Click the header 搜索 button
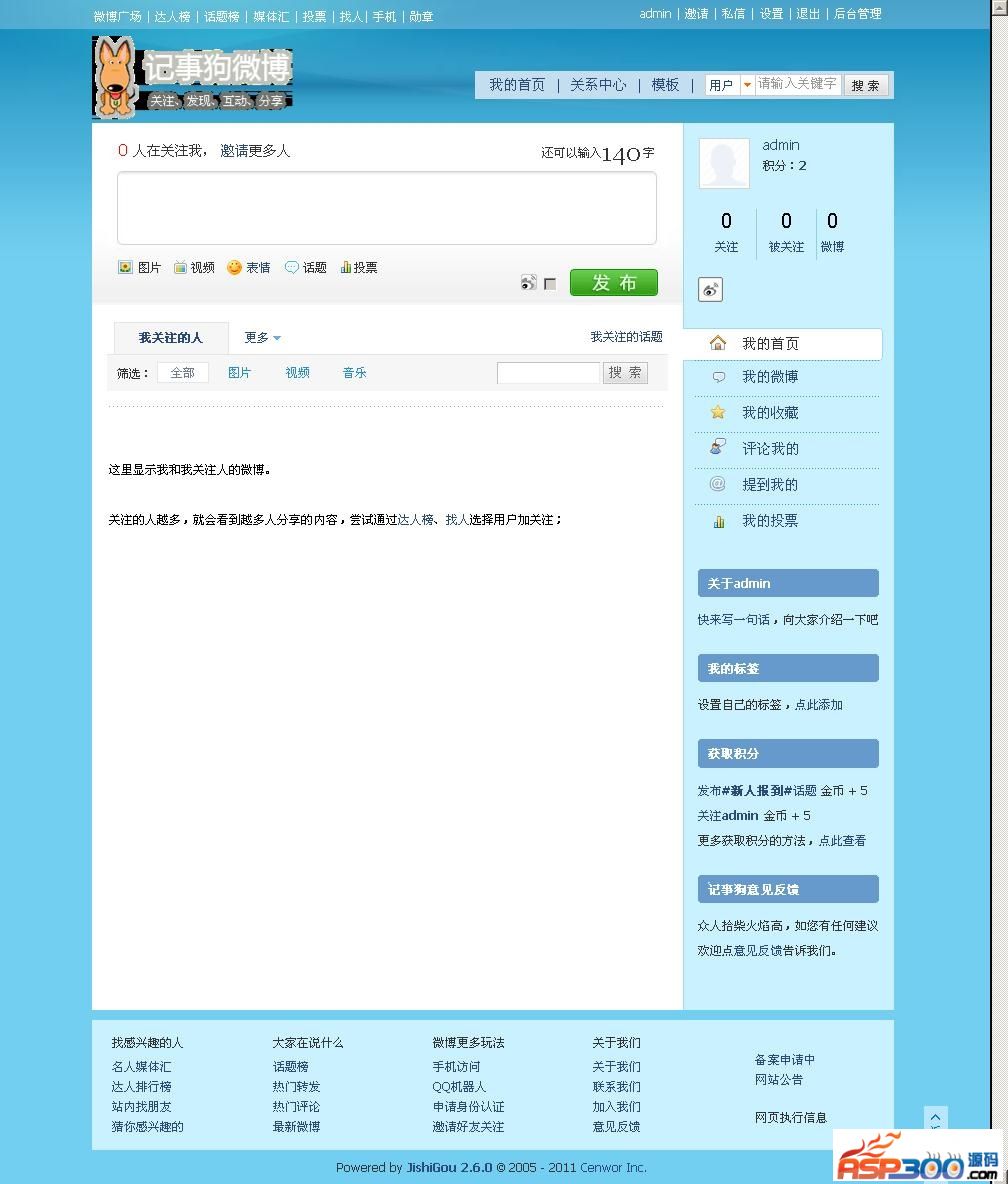This screenshot has height=1184, width=1008. (x=865, y=85)
